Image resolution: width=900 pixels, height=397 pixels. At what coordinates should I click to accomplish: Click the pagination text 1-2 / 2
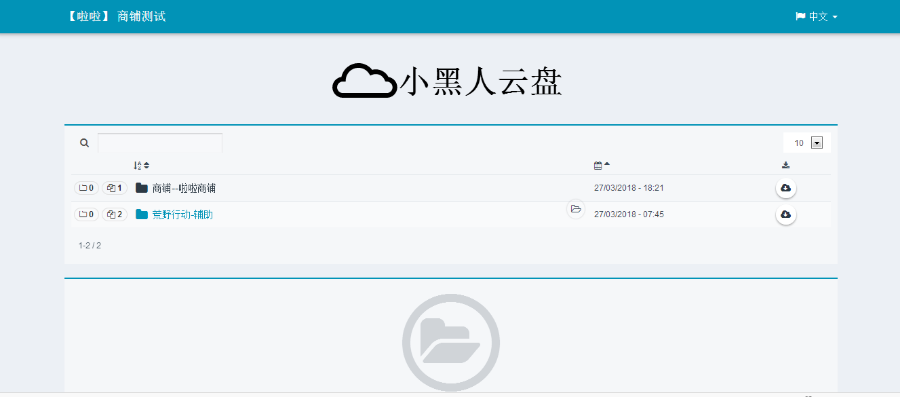point(90,246)
